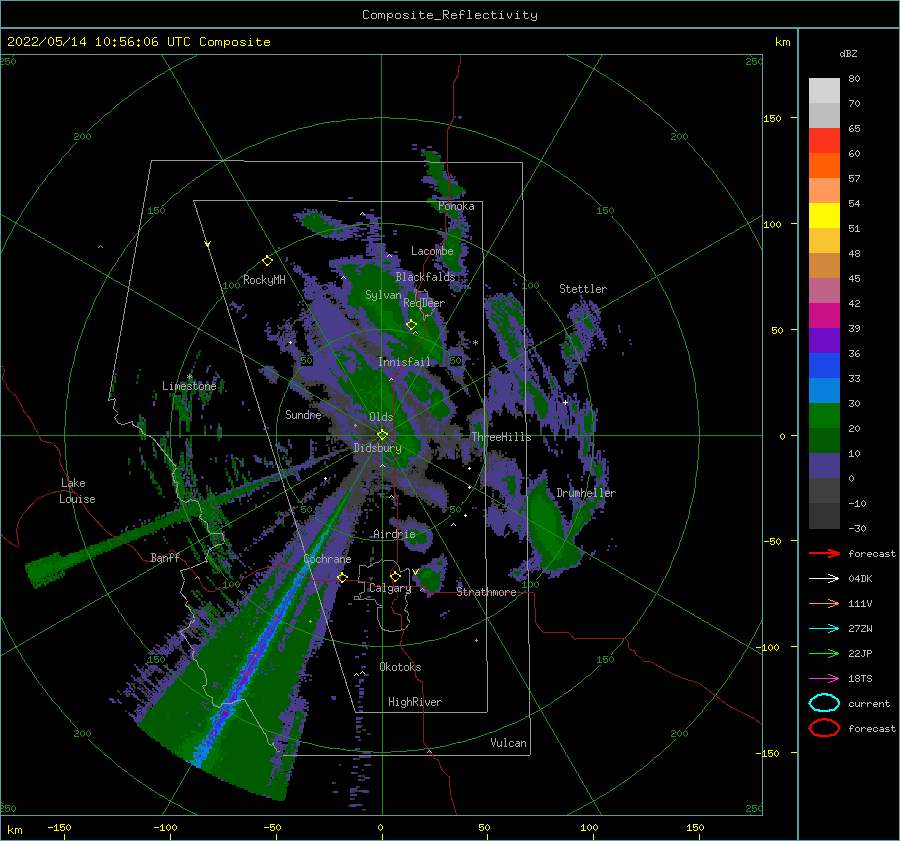Click the green 22JP arrow in legend

[824, 653]
